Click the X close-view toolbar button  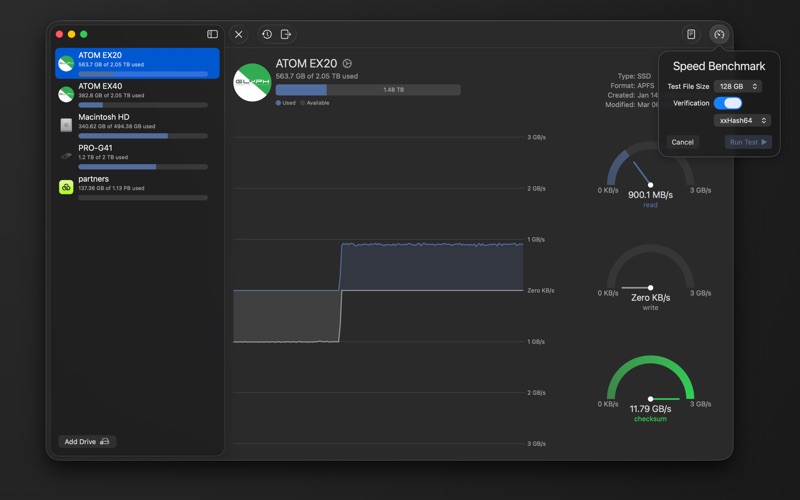pos(239,34)
